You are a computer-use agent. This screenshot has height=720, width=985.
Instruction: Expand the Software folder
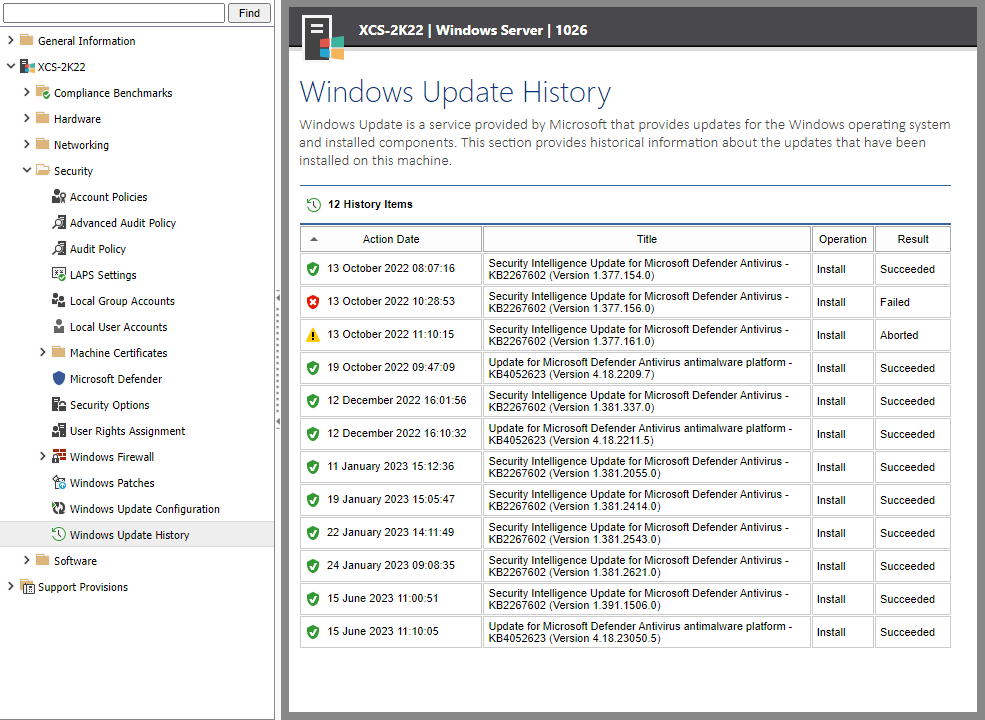tap(26, 560)
